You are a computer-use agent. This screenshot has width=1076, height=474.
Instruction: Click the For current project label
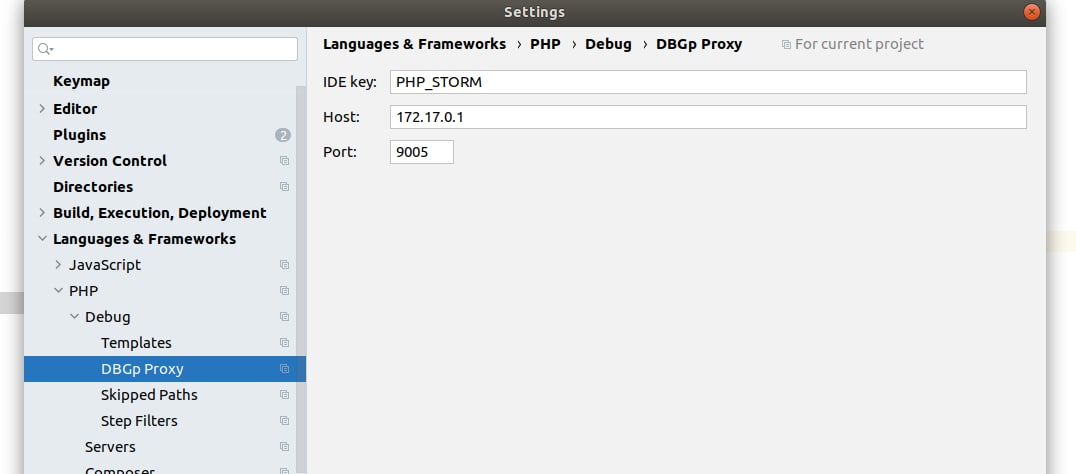[x=859, y=44]
